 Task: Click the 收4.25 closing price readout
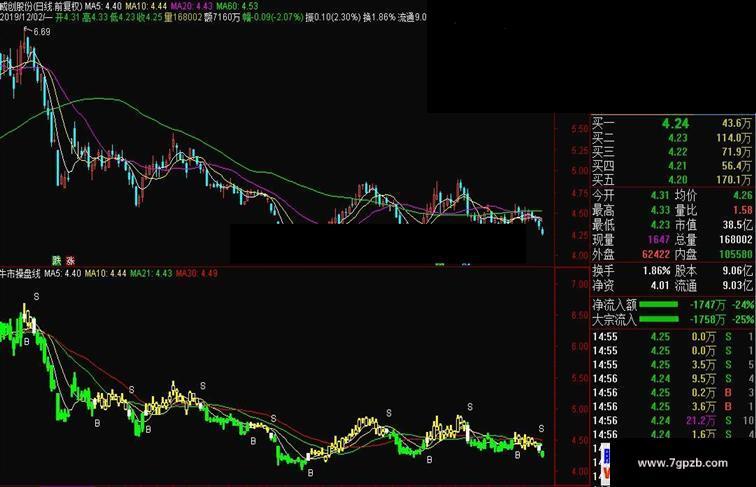pos(148,17)
